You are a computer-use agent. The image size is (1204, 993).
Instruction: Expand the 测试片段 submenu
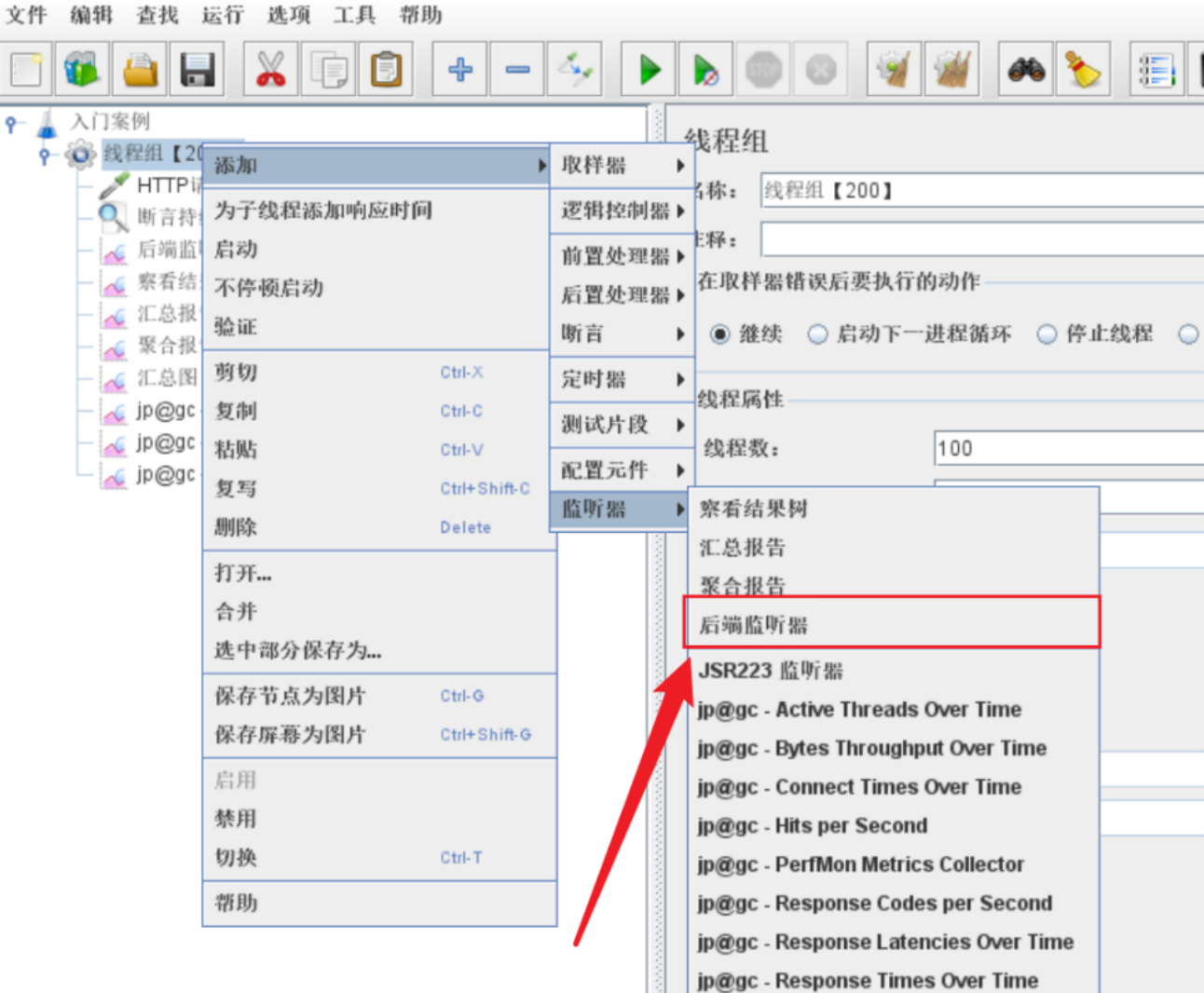(x=623, y=425)
